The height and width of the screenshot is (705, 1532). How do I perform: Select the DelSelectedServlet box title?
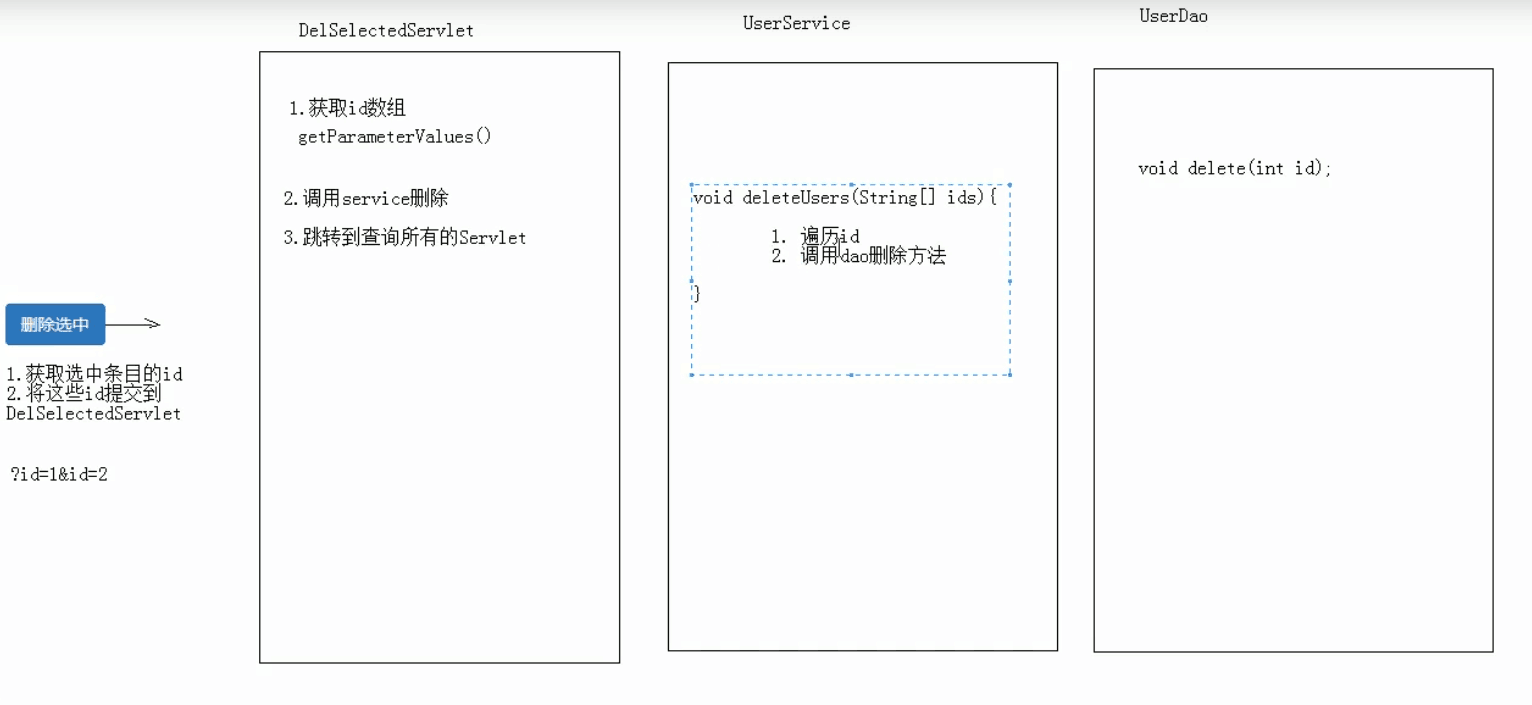coord(385,31)
